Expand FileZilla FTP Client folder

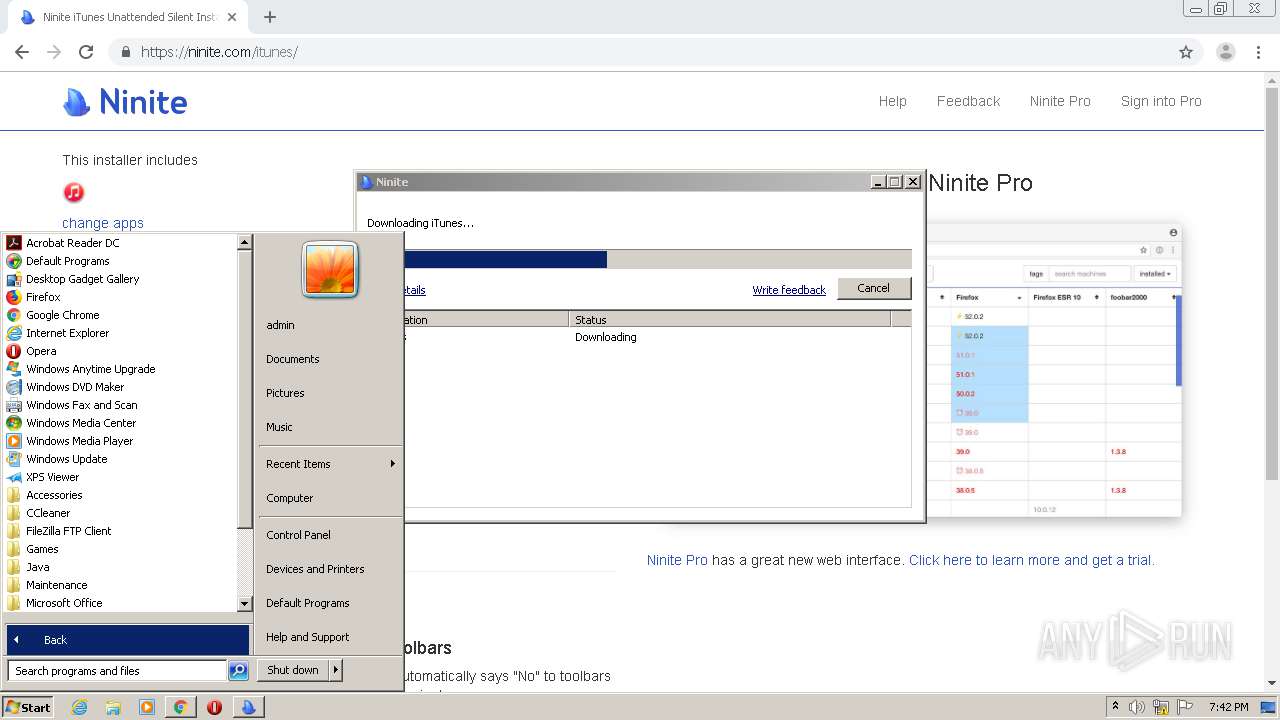click(68, 531)
